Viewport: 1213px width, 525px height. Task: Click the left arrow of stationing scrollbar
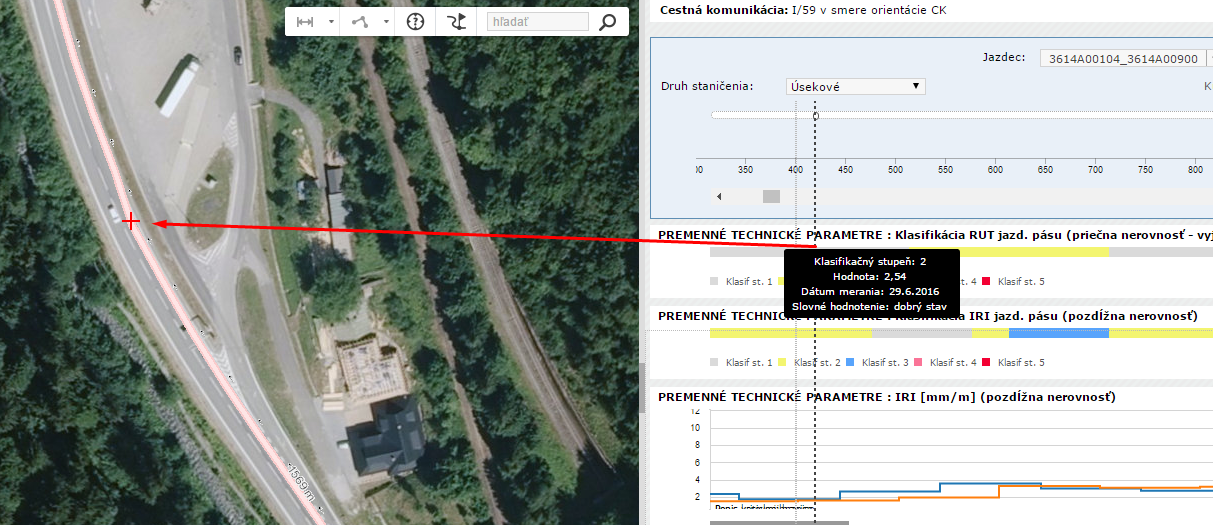pos(719,196)
